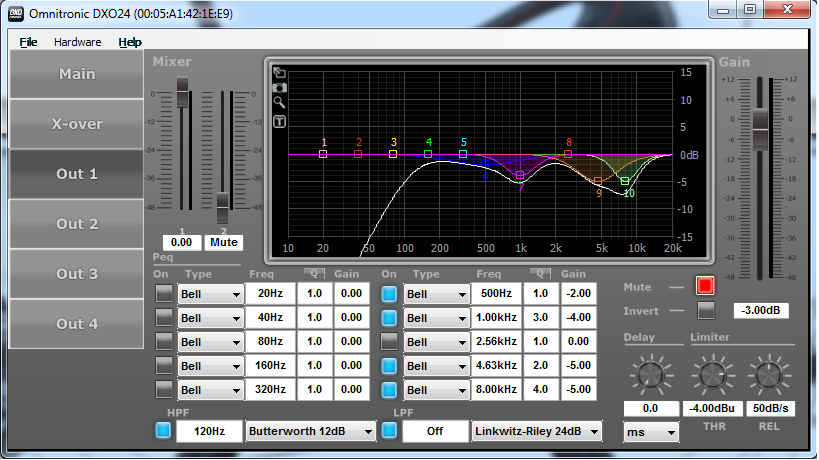This screenshot has width=819, height=460.
Task: Click the magnifier zoom icon on graph
Action: [x=279, y=102]
